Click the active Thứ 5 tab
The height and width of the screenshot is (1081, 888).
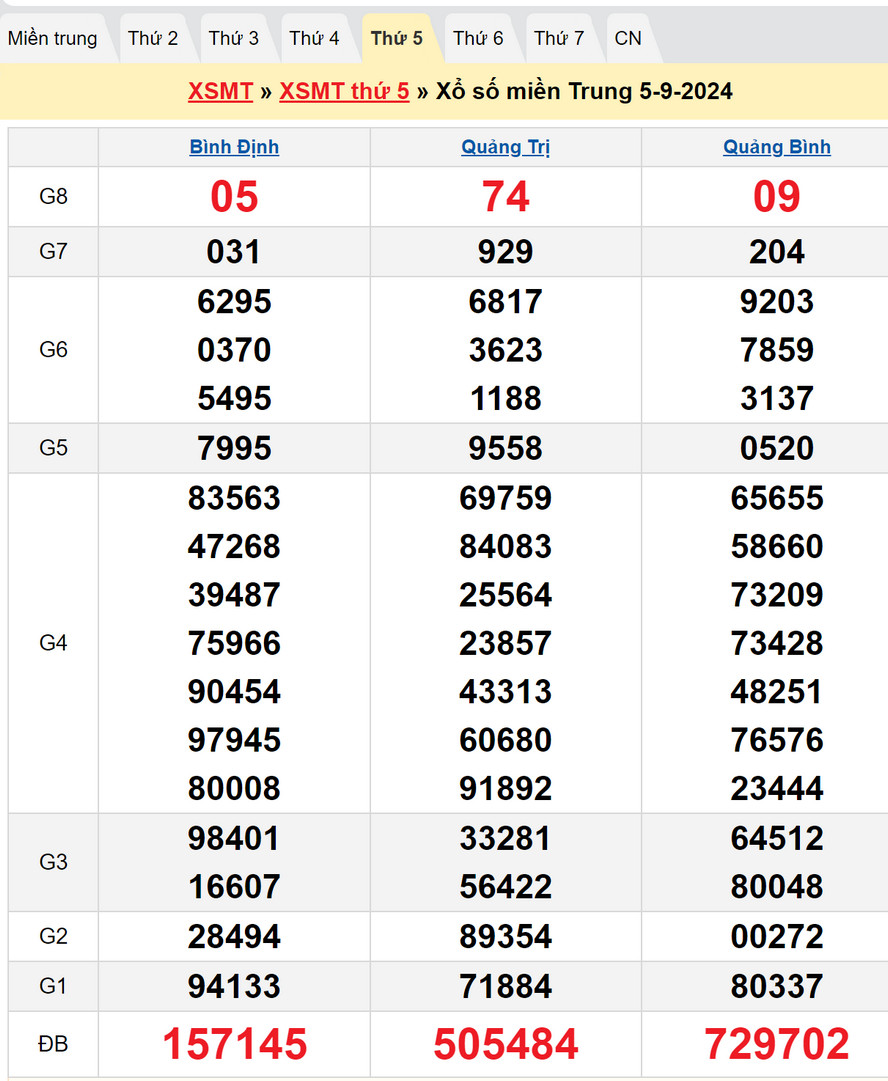(x=396, y=38)
